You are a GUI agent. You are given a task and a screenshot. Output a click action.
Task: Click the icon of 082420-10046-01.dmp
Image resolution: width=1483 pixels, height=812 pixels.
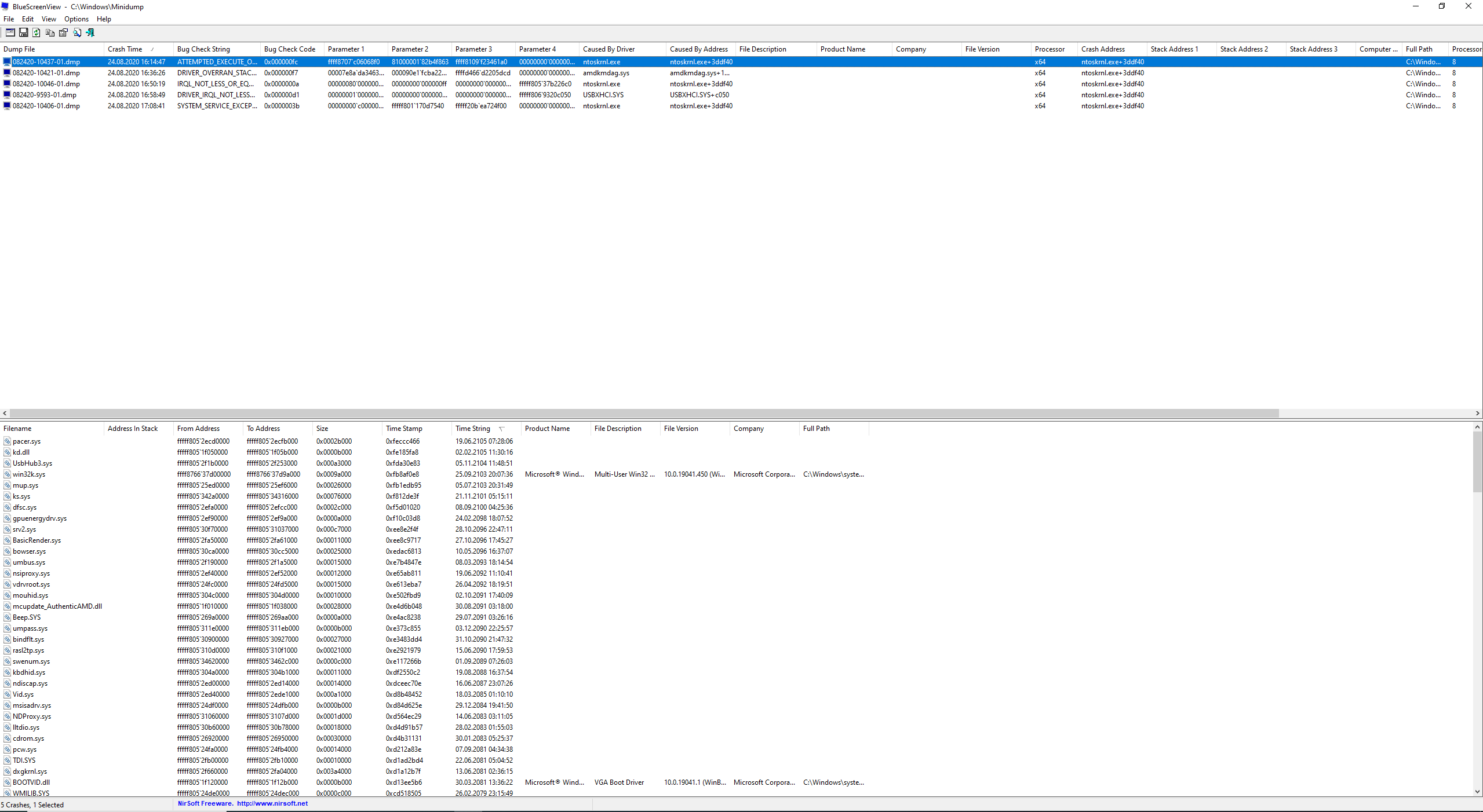7,83
